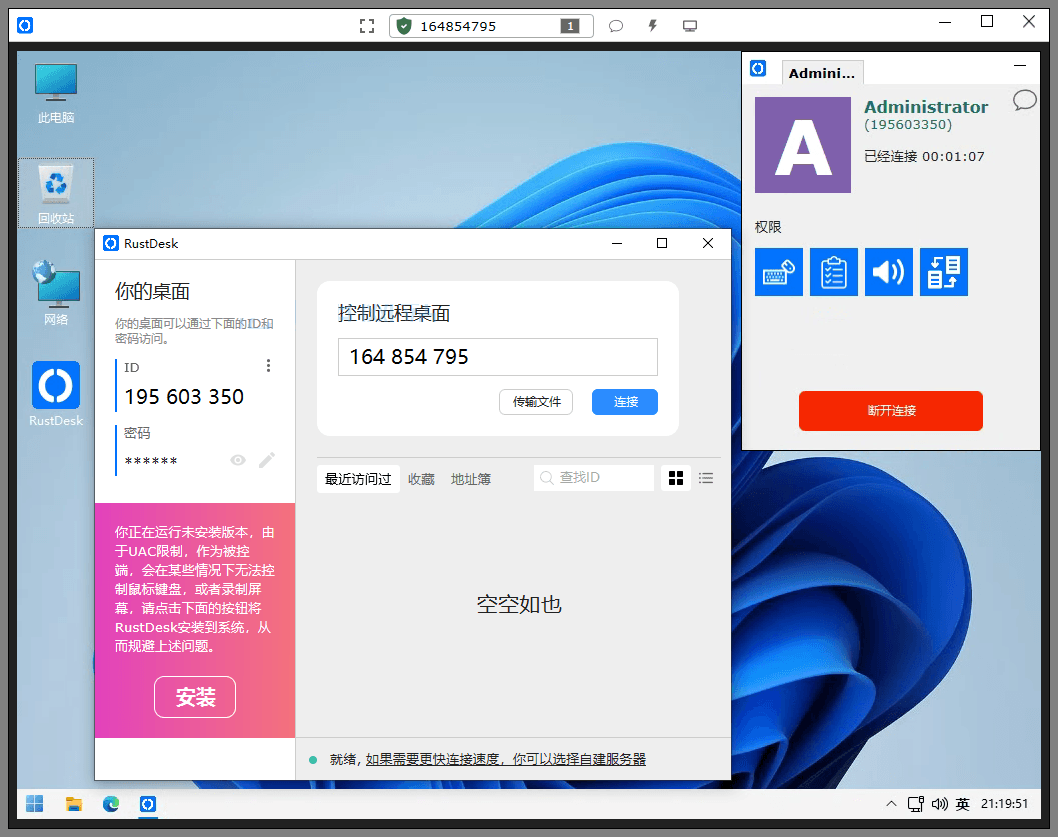Open the 自建服务器 link
Image resolution: width=1058 pixels, height=837 pixels.
(x=613, y=760)
